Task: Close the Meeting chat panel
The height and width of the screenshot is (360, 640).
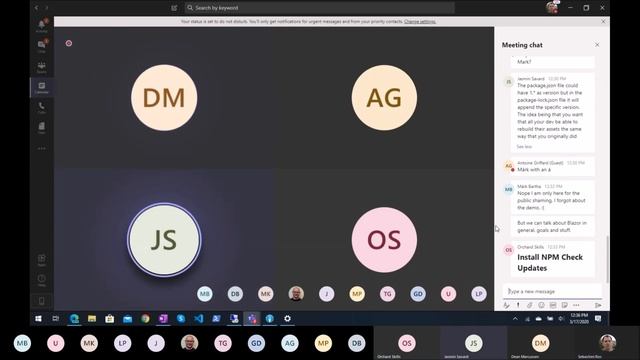Action: click(597, 45)
